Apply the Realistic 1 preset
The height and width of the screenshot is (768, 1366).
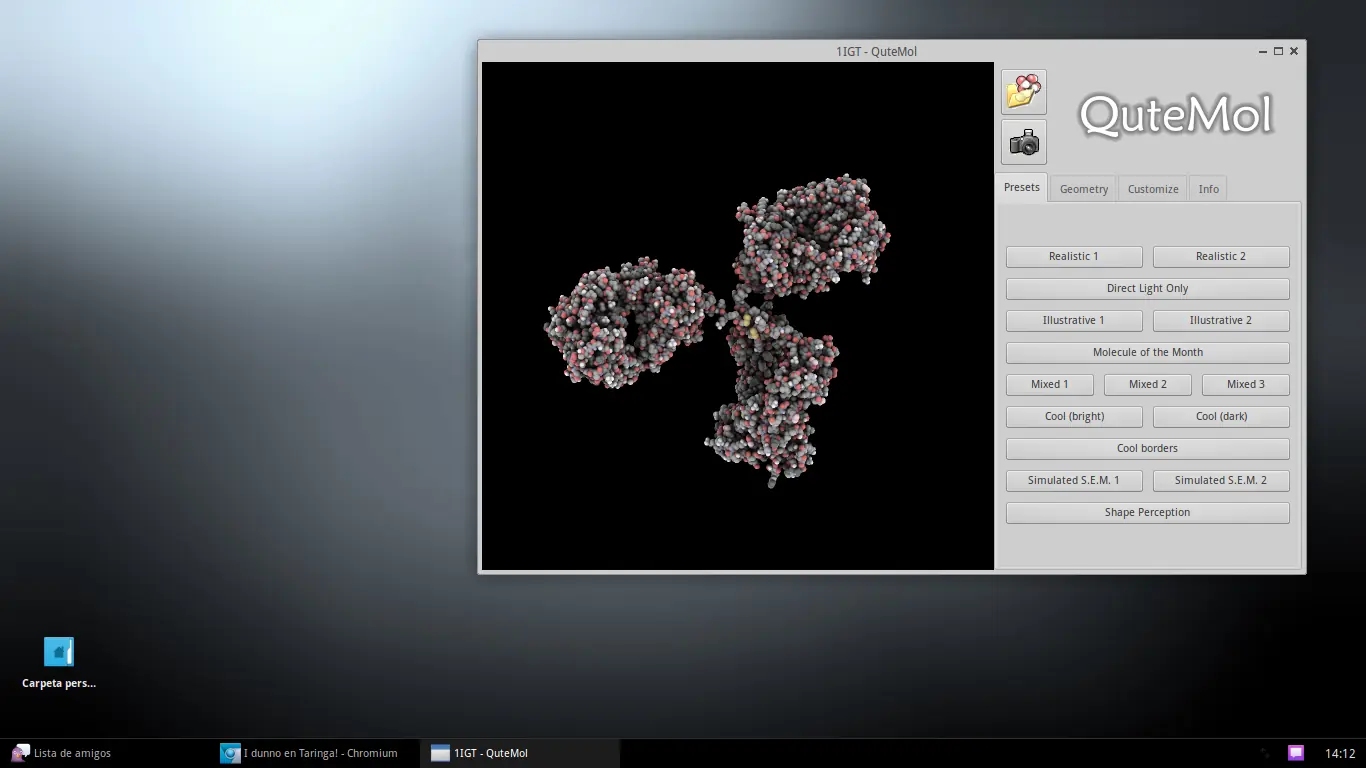(1074, 256)
